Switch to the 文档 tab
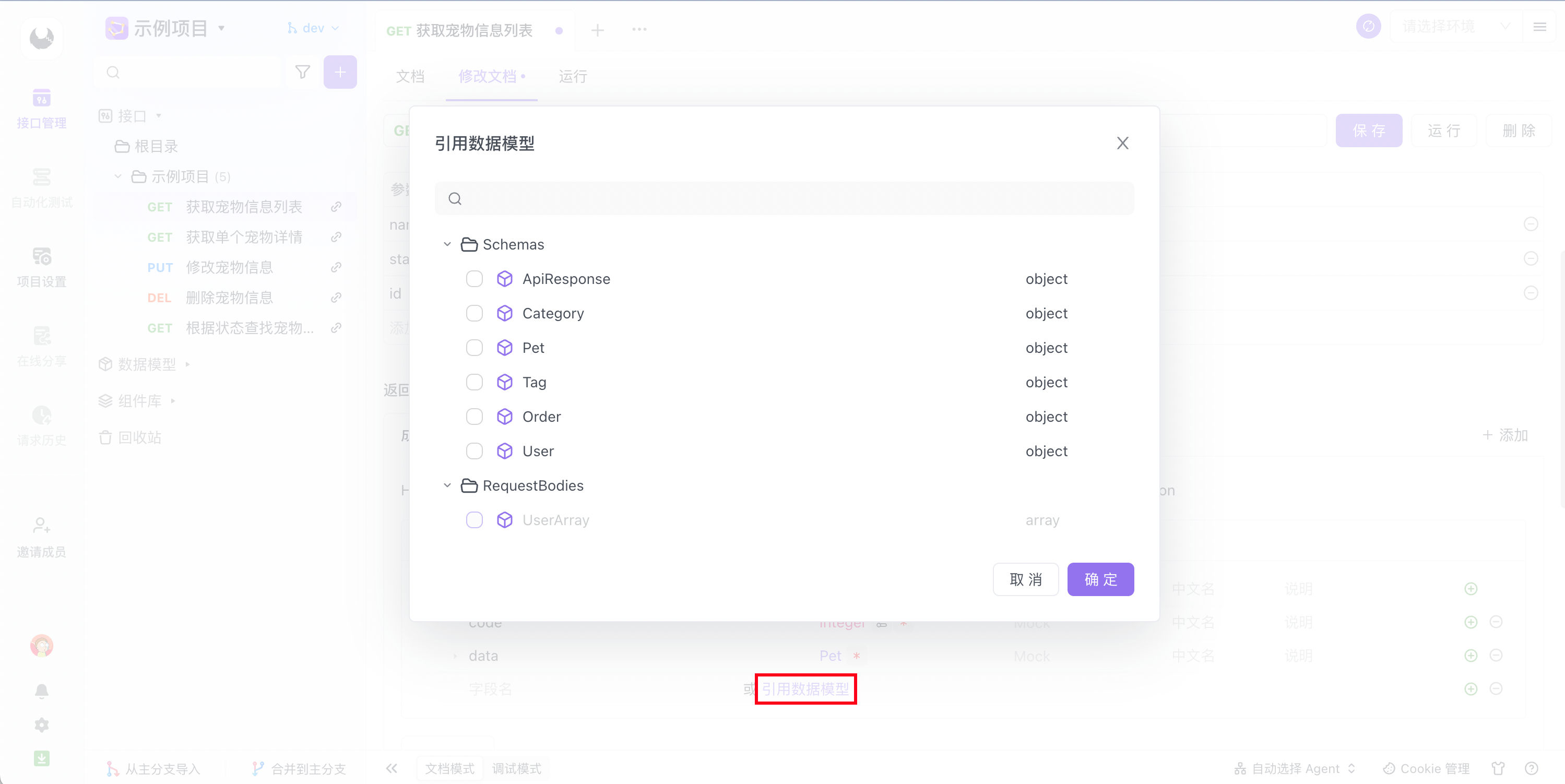This screenshot has height=784, width=1565. [x=410, y=77]
